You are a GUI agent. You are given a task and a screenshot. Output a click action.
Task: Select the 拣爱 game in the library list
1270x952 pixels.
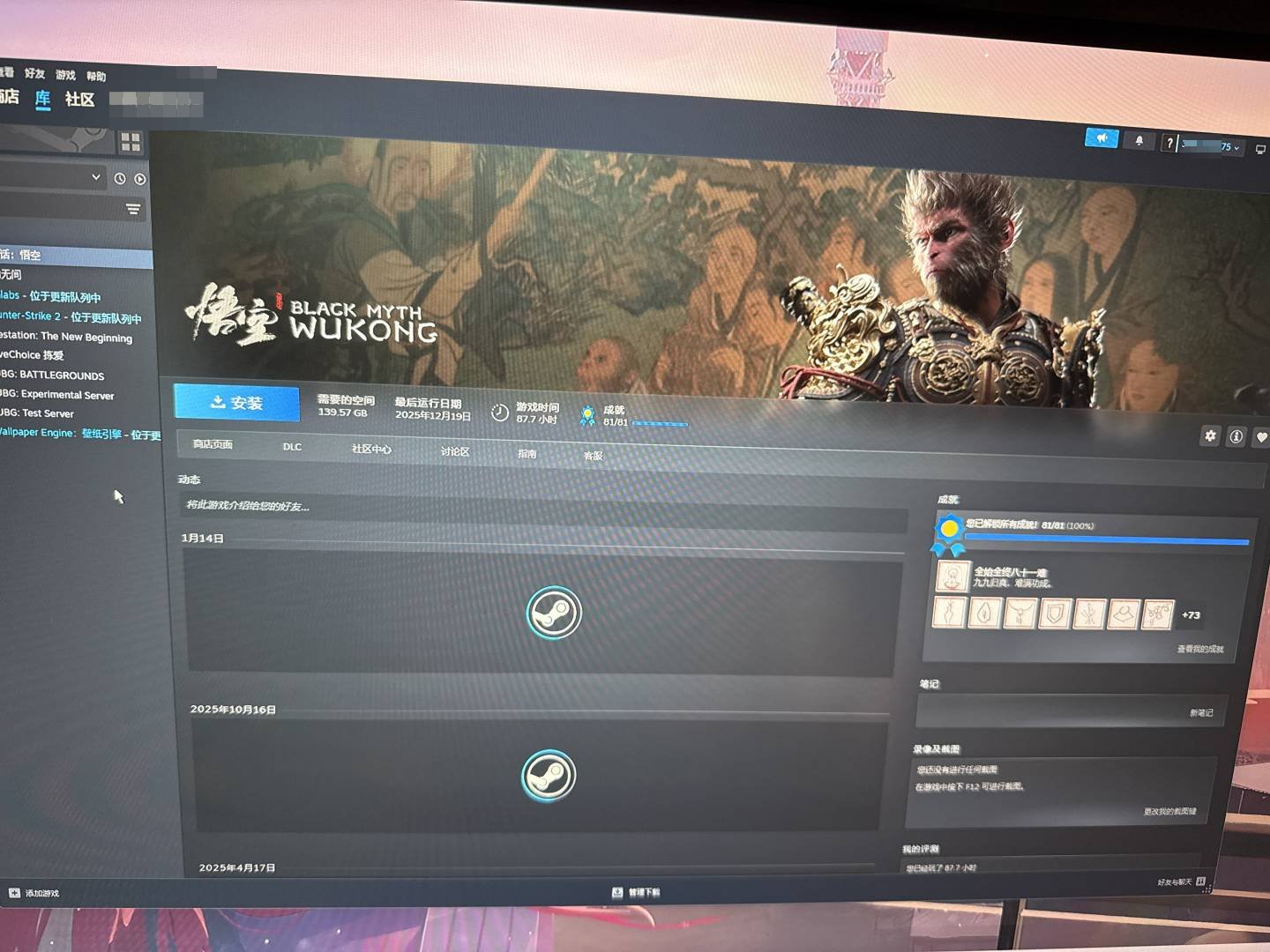(x=32, y=354)
